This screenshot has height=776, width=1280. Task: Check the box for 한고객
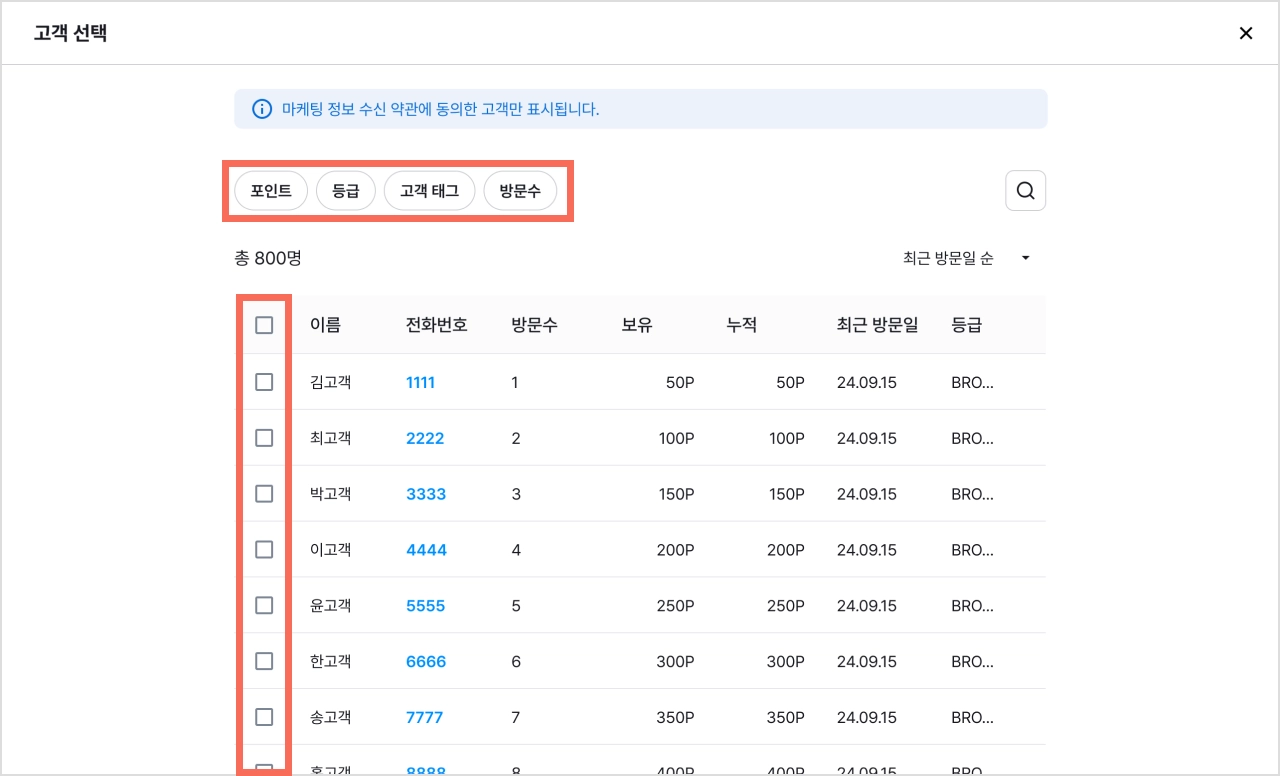point(264,662)
